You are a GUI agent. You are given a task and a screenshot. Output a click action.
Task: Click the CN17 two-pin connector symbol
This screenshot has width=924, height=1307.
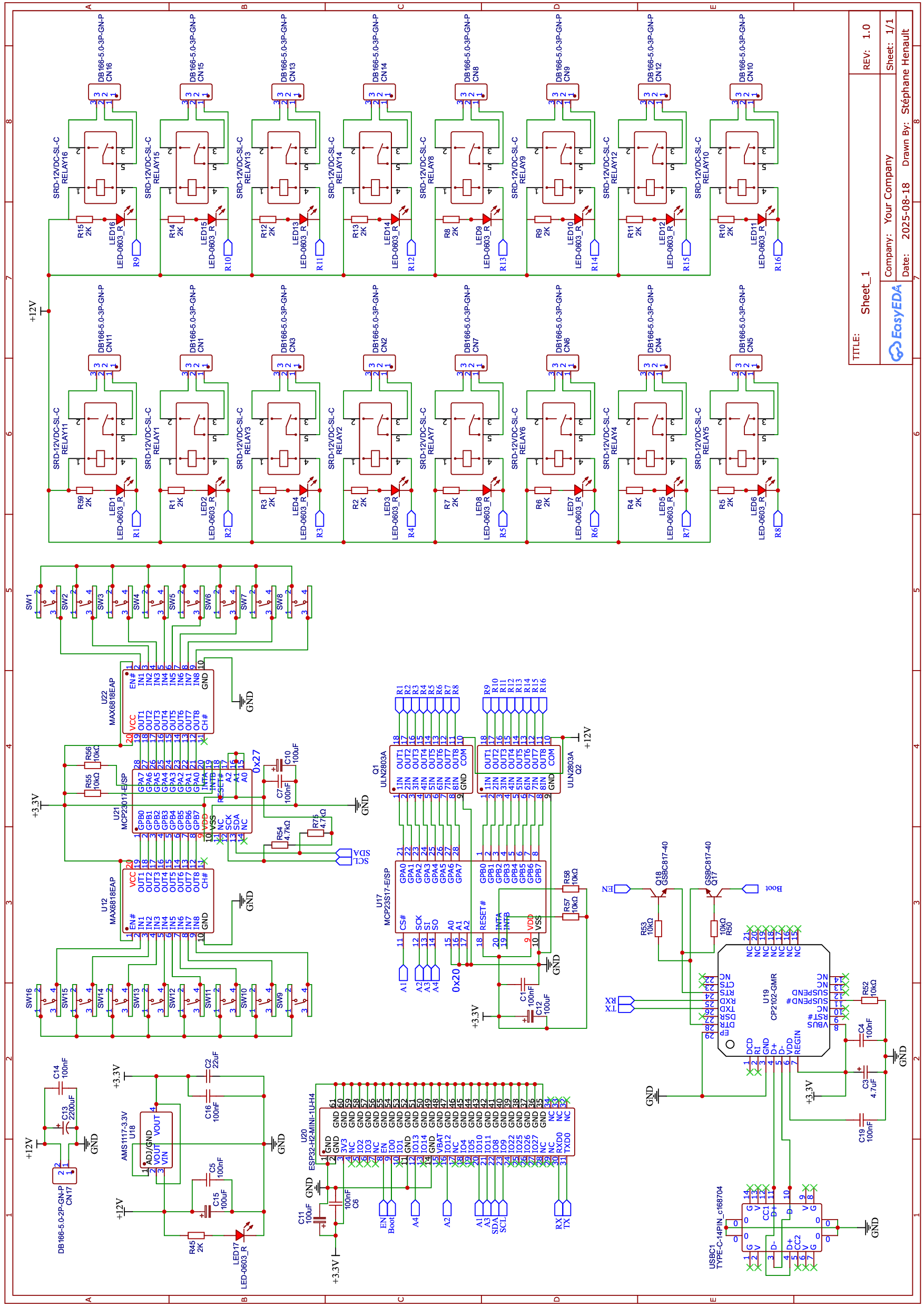64,1175
